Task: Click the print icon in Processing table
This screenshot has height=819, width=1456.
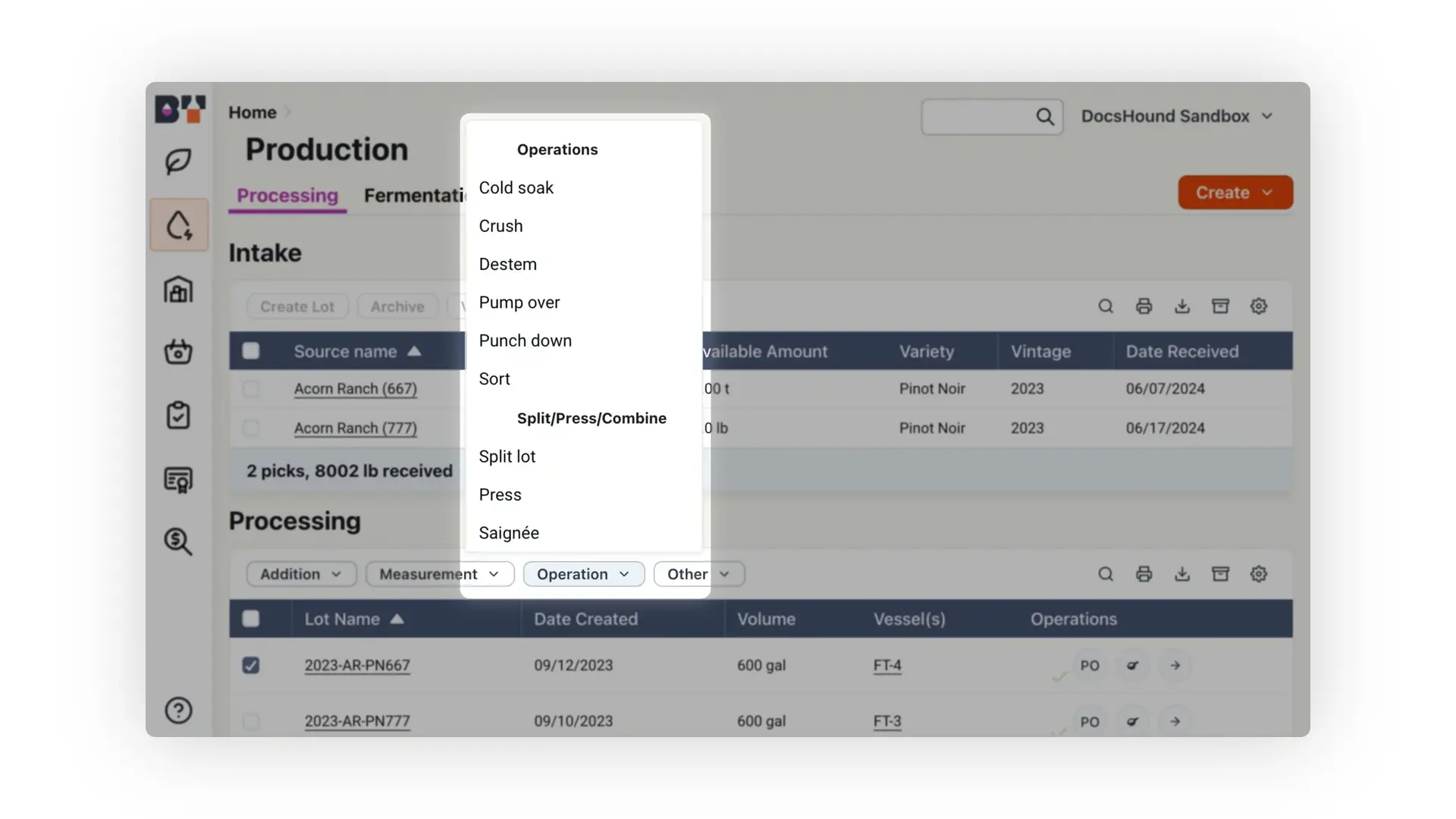Action: pyautogui.click(x=1144, y=573)
